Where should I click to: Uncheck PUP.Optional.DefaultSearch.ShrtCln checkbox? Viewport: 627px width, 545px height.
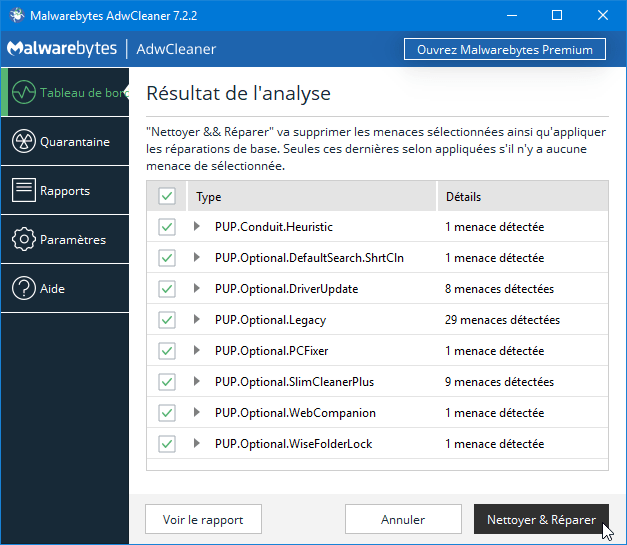[167, 258]
